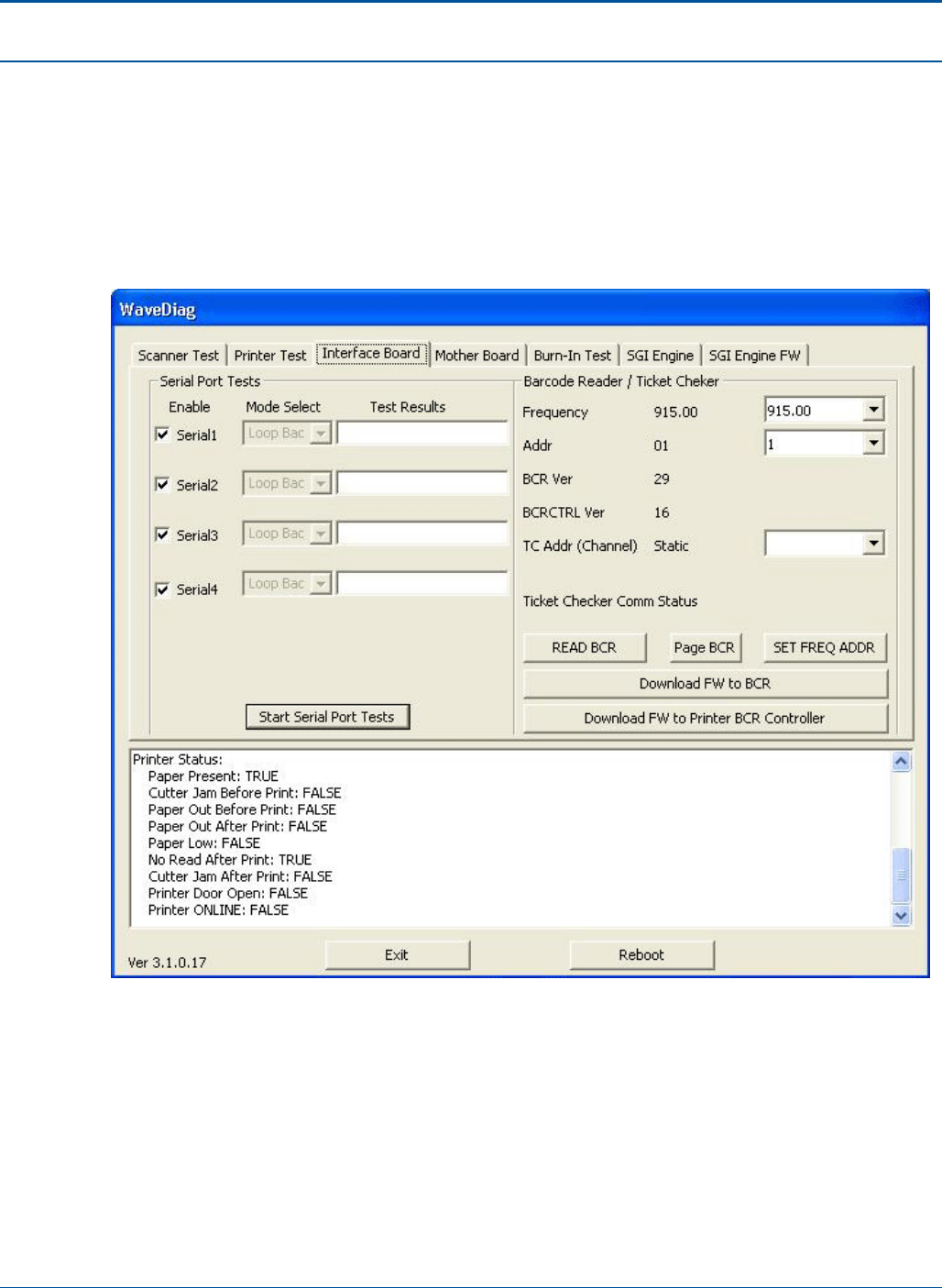Disable the Serial3 checkbox

point(162,534)
